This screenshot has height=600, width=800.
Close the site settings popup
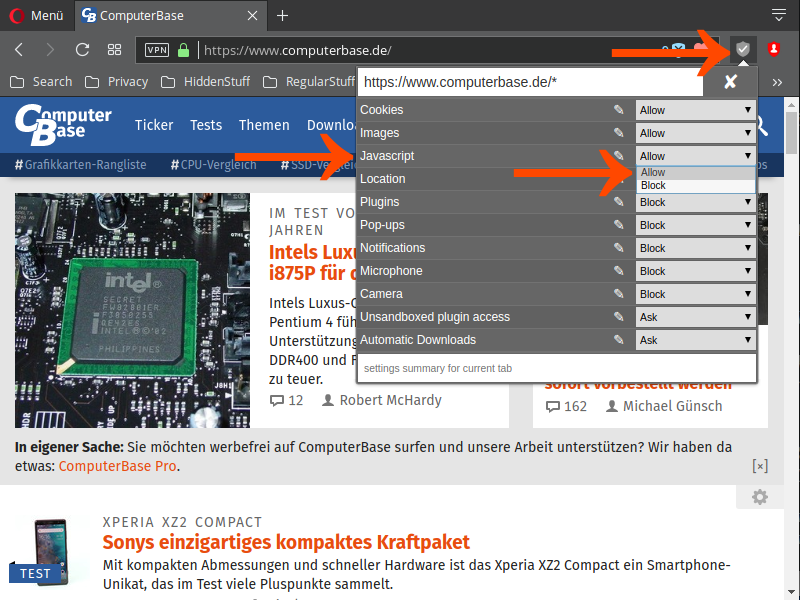(x=731, y=82)
